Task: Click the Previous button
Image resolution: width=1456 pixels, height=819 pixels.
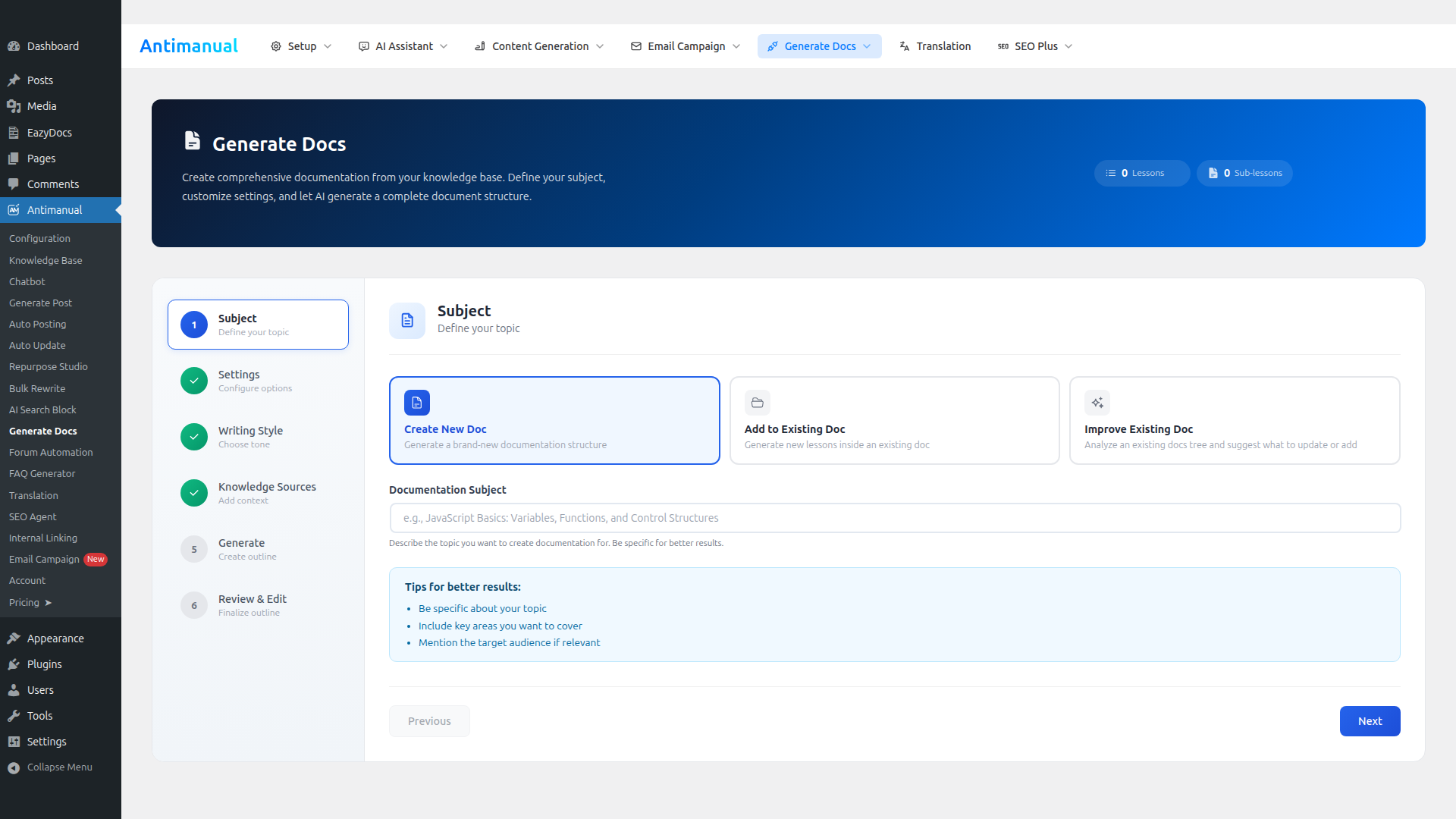Action: pyautogui.click(x=428, y=721)
